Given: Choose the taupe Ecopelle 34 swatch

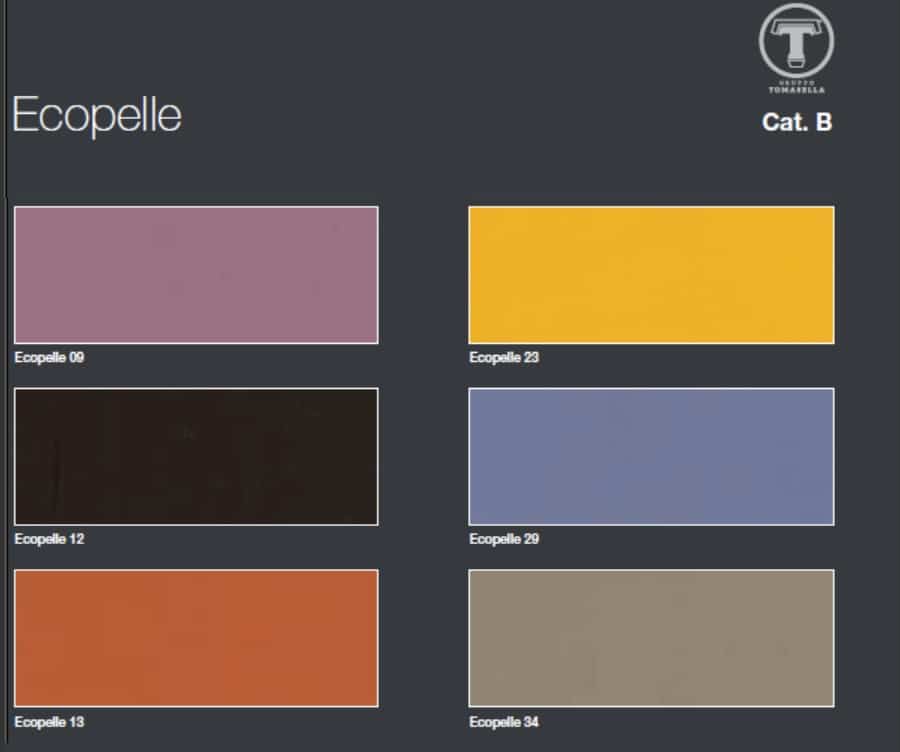Looking at the screenshot, I should [x=651, y=638].
